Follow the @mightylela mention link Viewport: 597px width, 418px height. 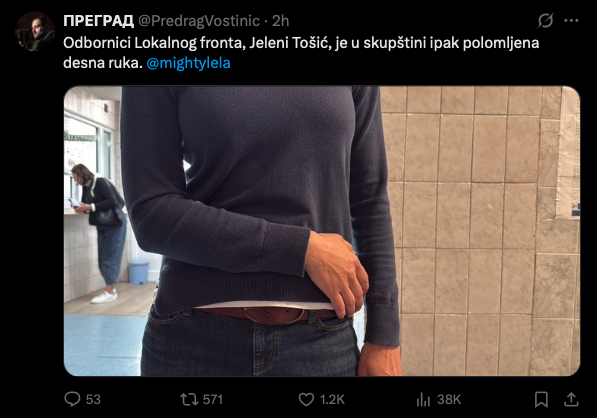coord(188,63)
